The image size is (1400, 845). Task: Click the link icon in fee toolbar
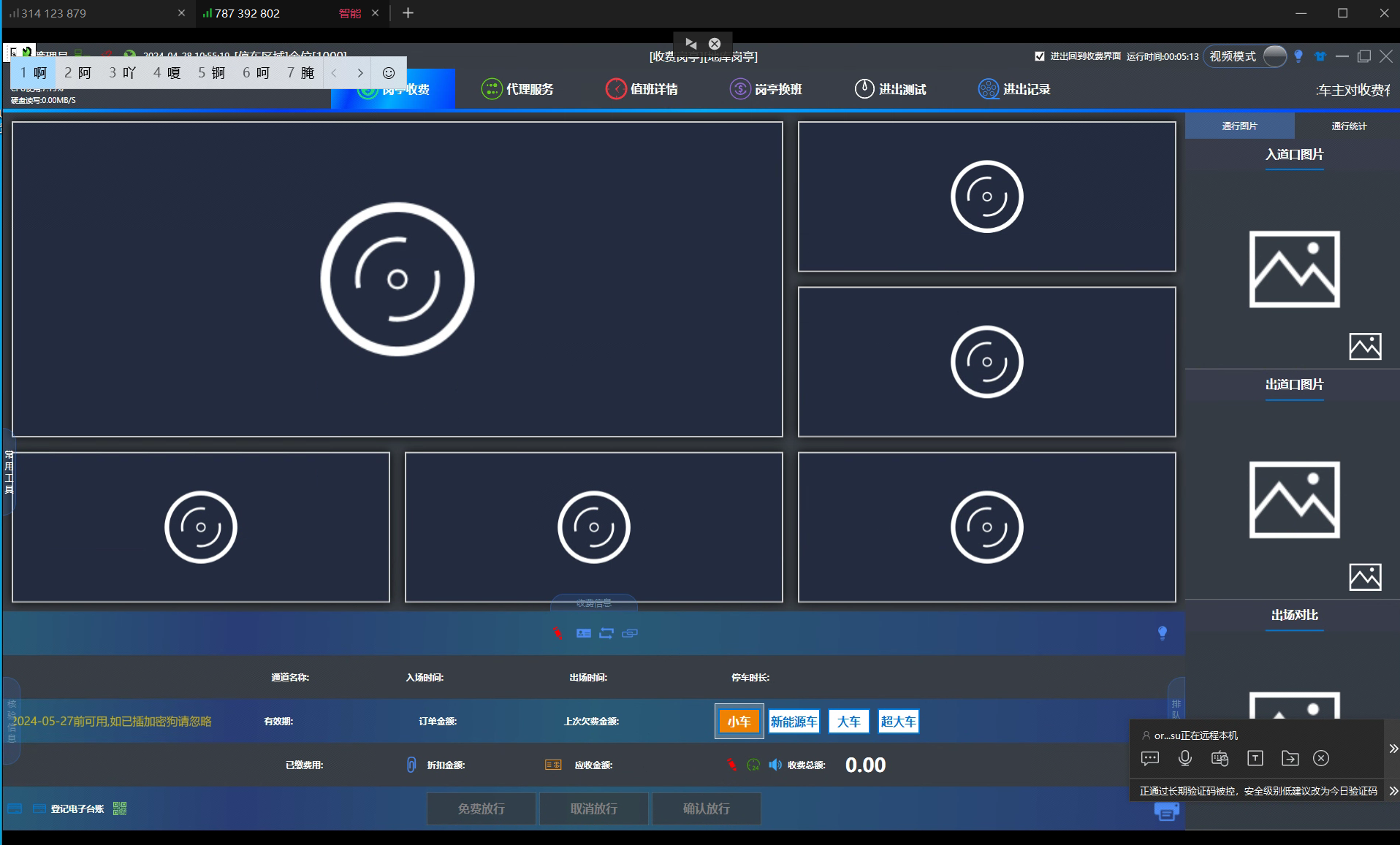click(630, 633)
